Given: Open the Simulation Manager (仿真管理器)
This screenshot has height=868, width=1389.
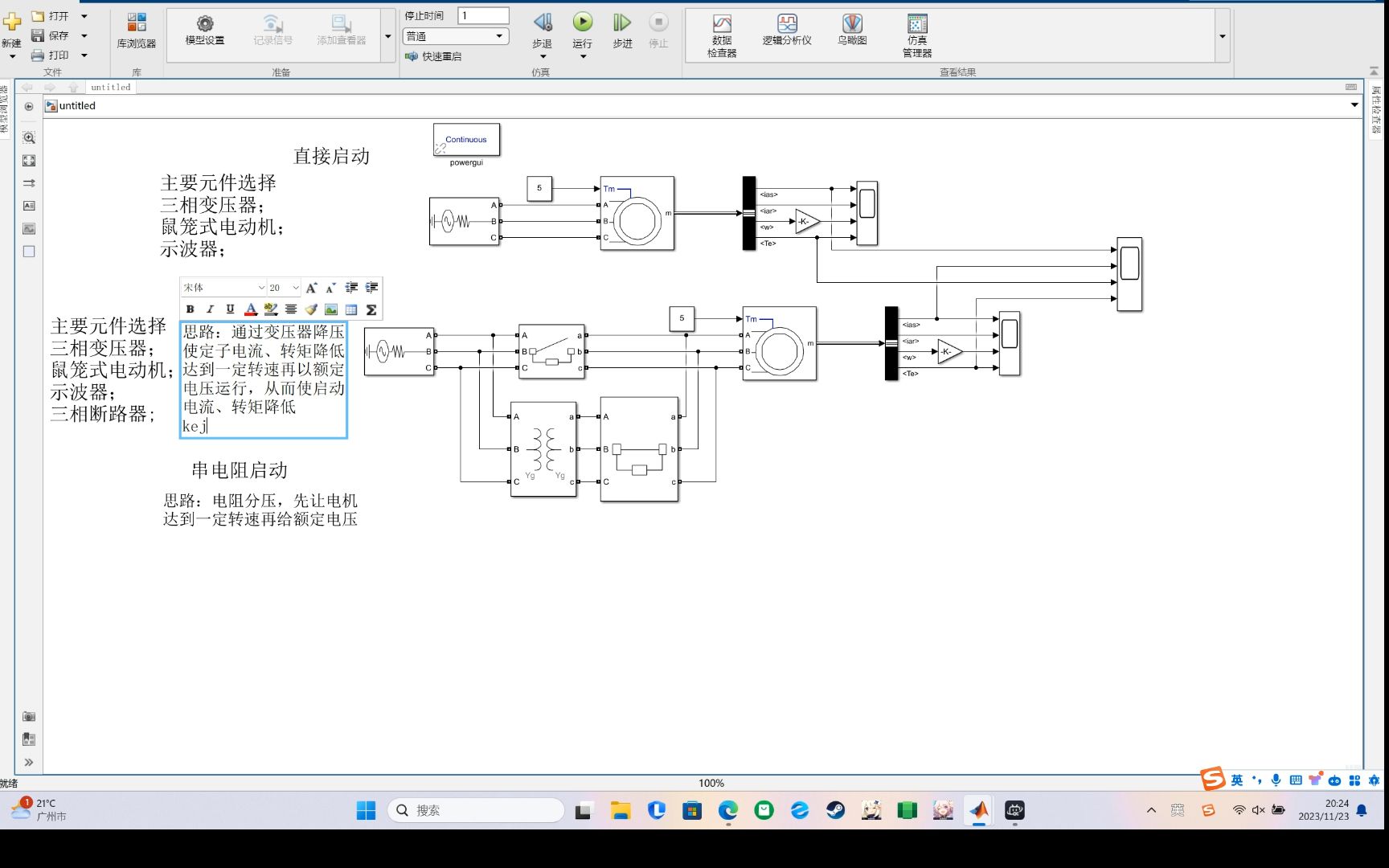Looking at the screenshot, I should point(917,35).
